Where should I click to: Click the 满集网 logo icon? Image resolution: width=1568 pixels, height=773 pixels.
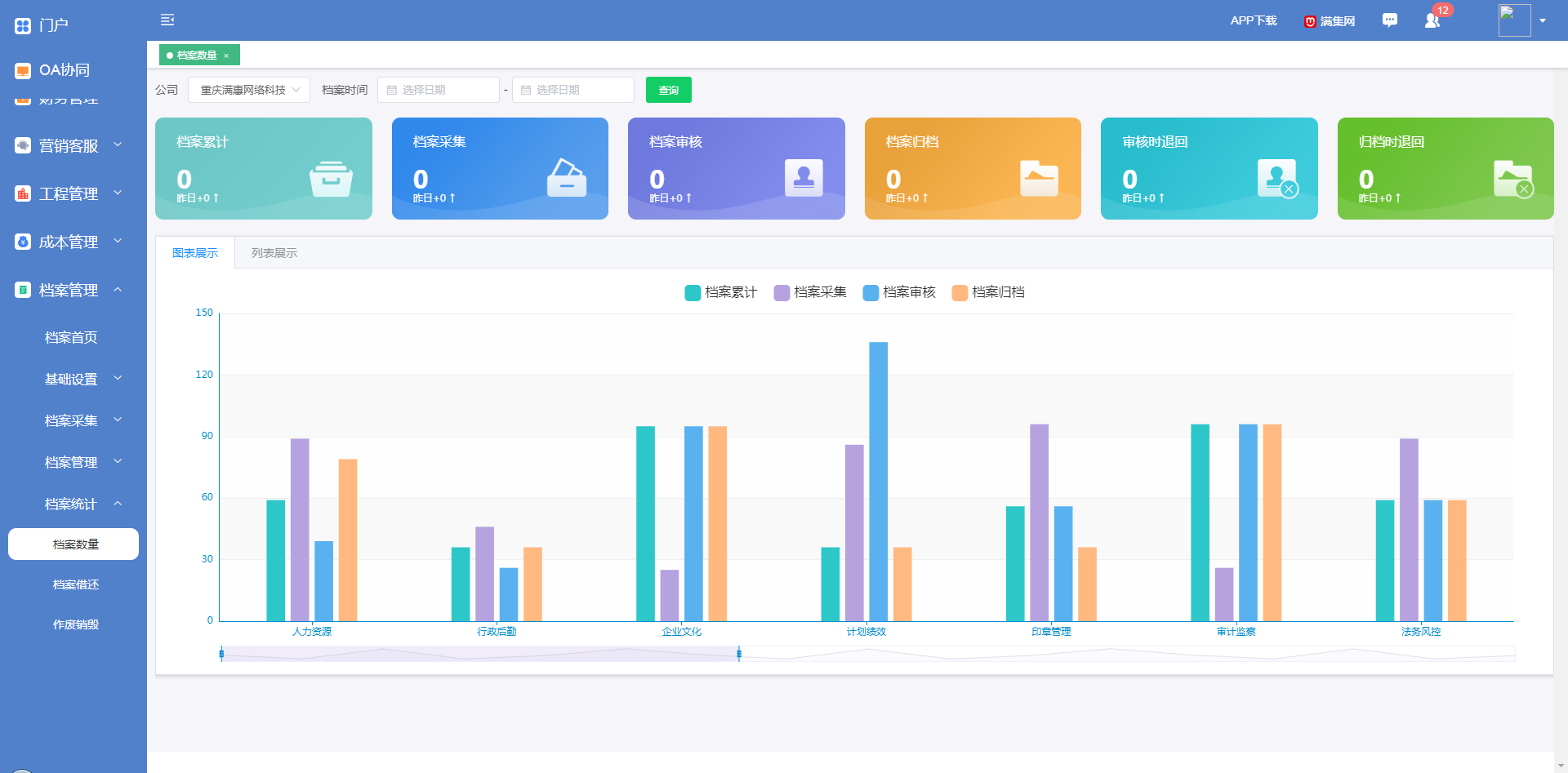pyautogui.click(x=1310, y=21)
